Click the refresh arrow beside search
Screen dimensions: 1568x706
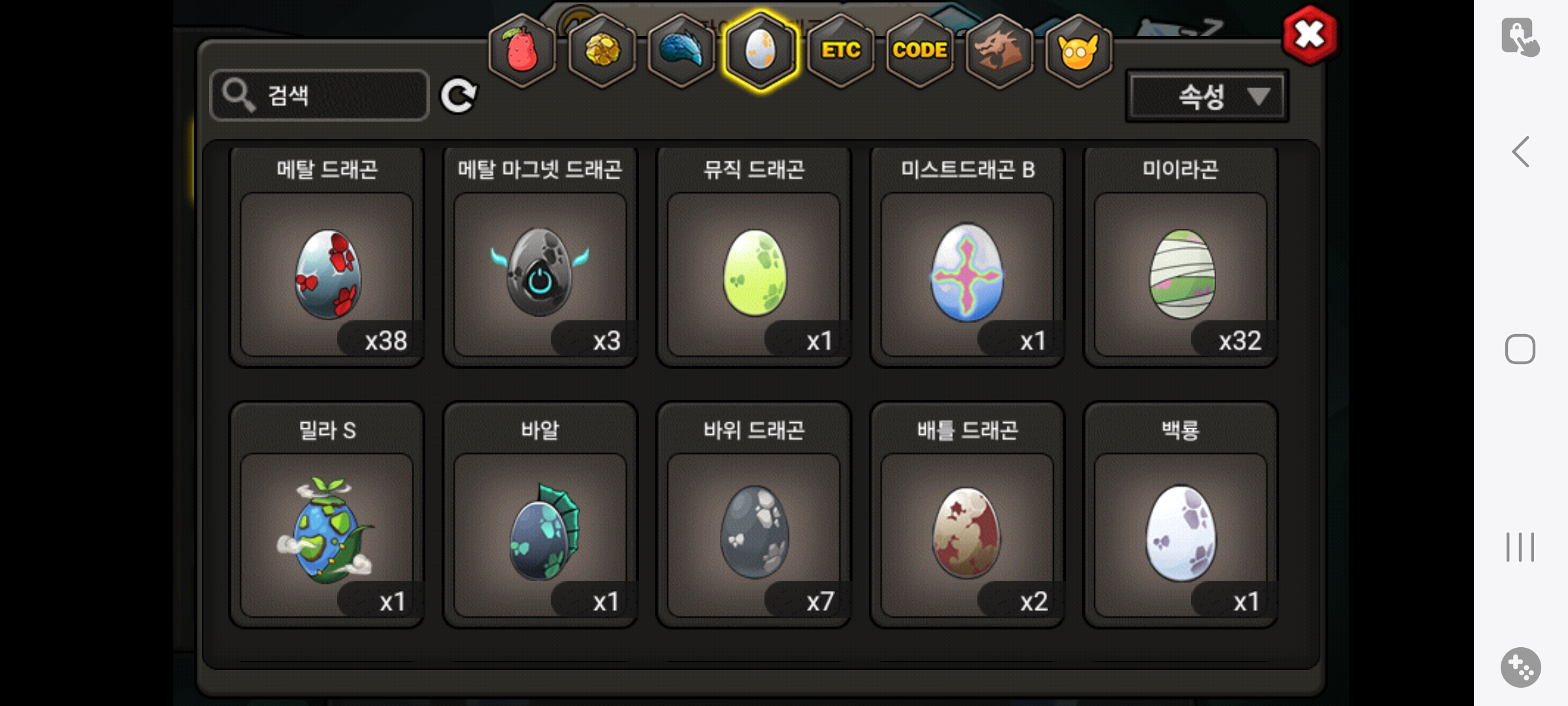click(x=459, y=96)
